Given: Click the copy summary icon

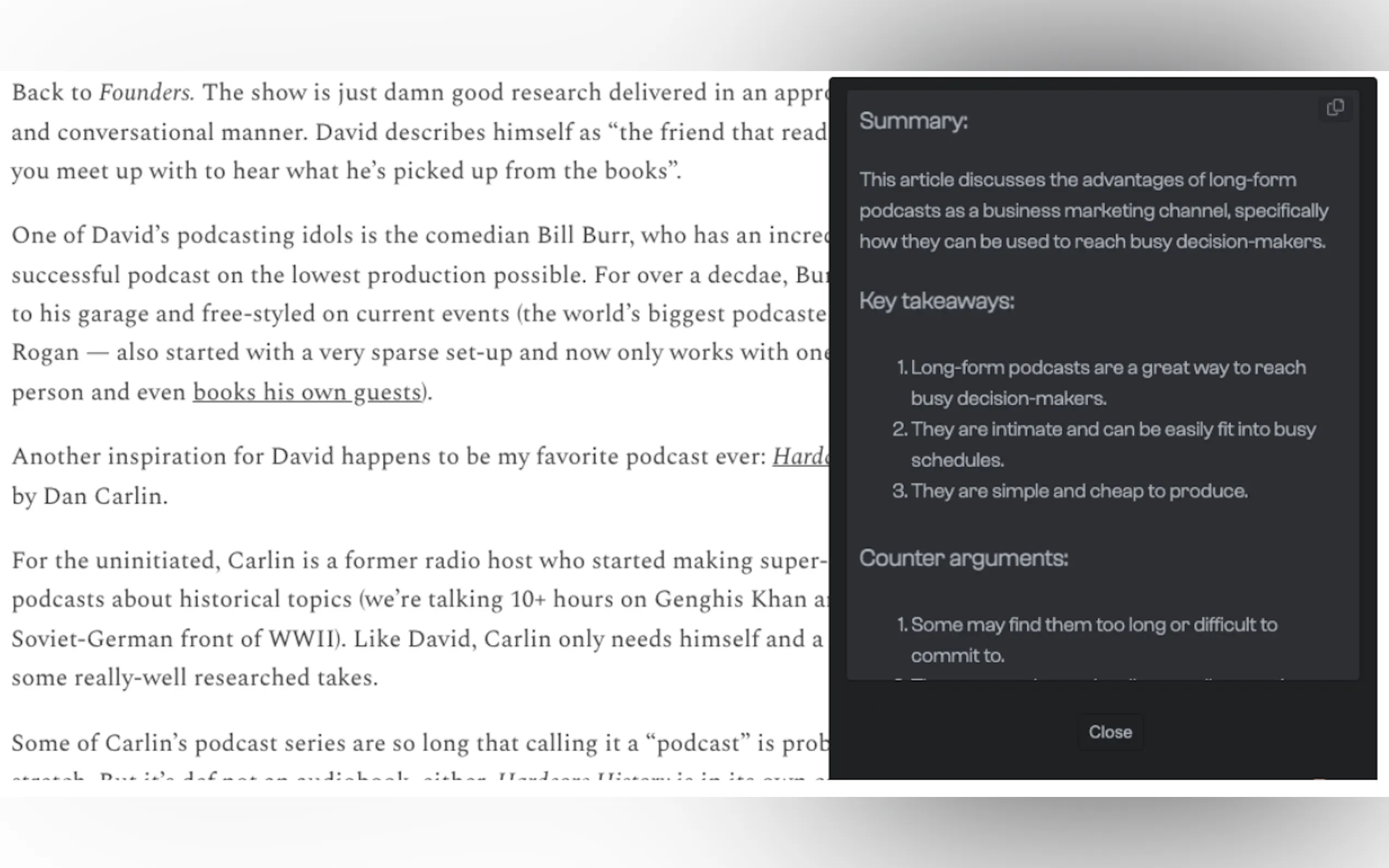Looking at the screenshot, I should click(x=1335, y=108).
